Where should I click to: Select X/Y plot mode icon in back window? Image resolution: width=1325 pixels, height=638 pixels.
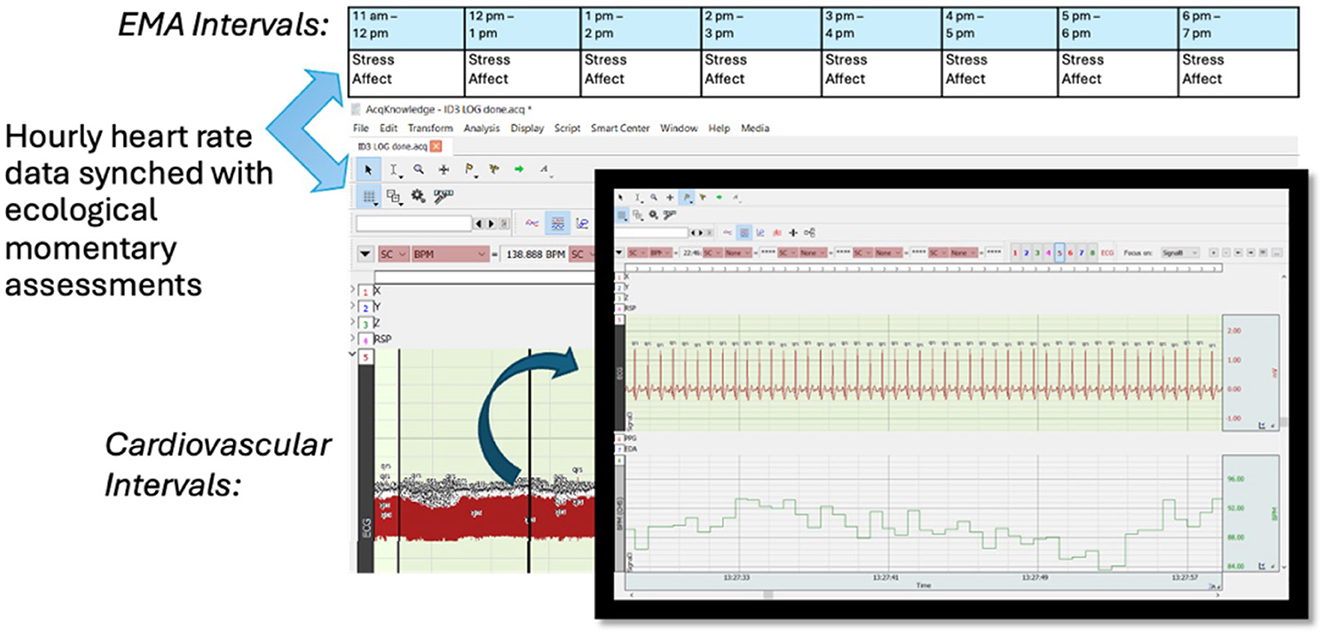(582, 223)
